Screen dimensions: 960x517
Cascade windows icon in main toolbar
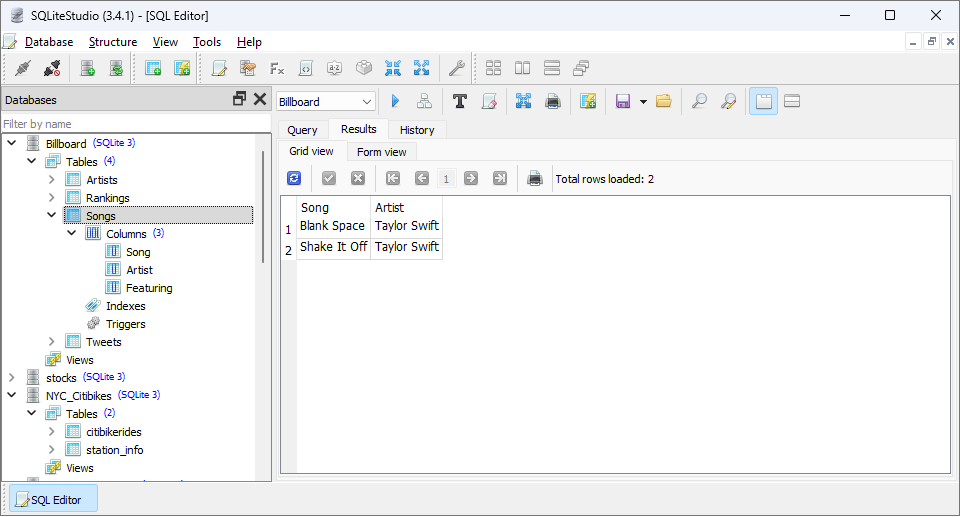click(x=581, y=68)
